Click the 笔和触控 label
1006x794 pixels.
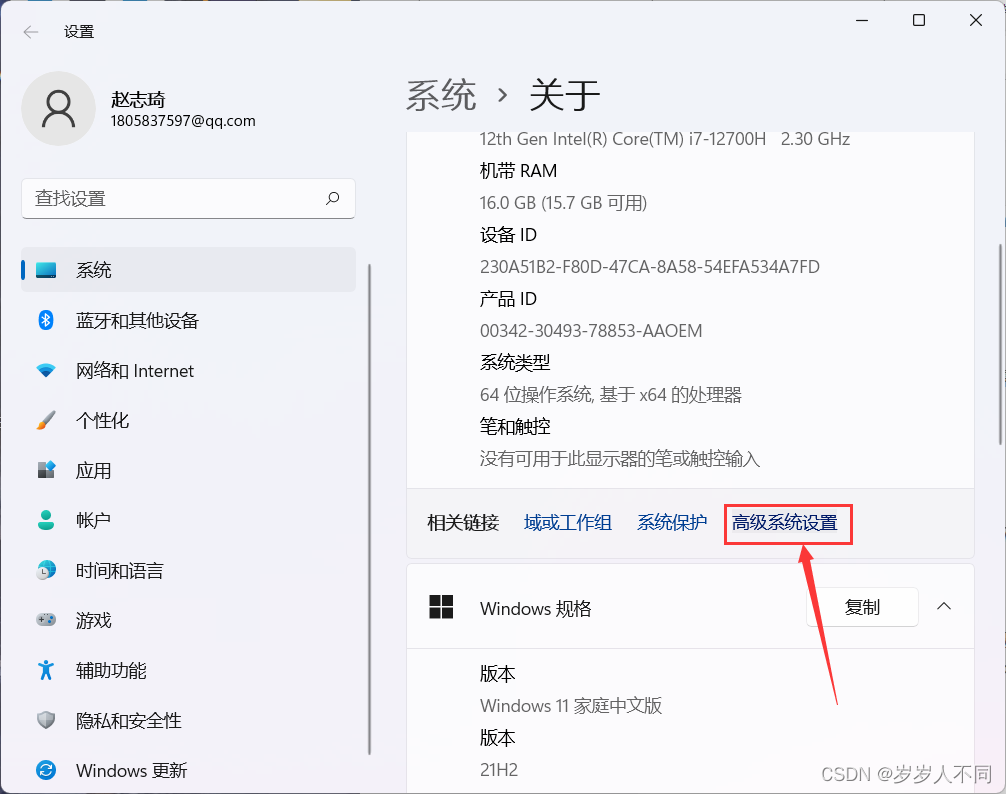point(515,427)
